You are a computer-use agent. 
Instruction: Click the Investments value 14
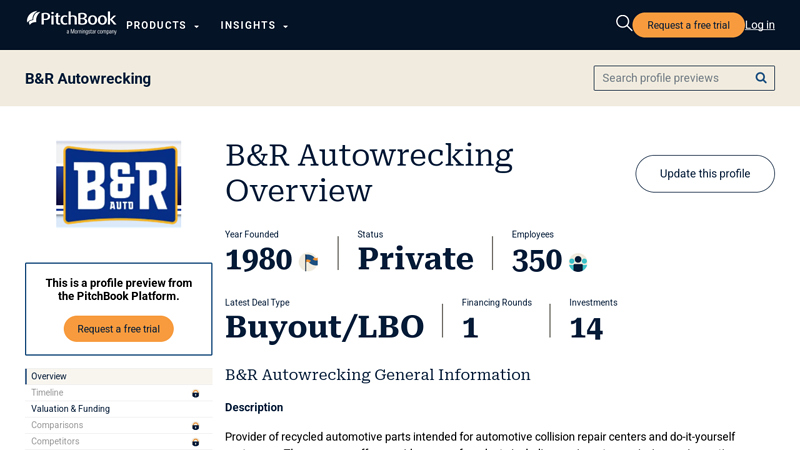(x=586, y=328)
